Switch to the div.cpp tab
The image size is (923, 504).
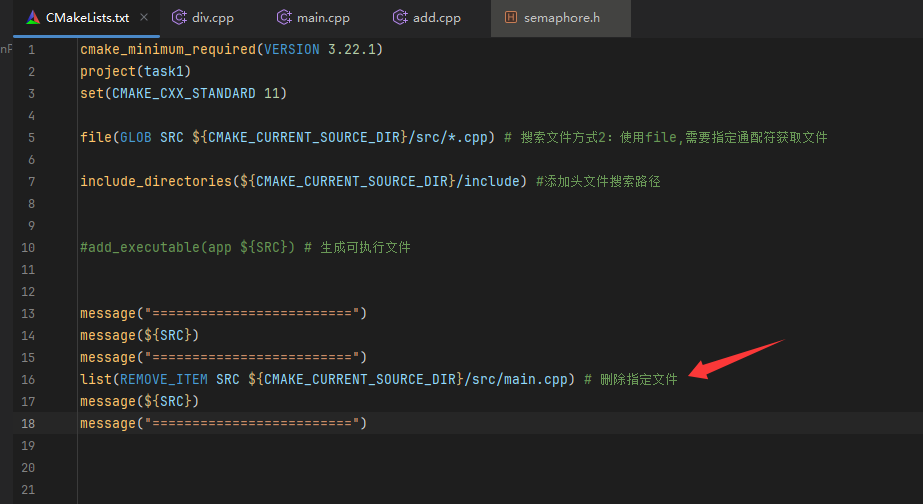212,18
